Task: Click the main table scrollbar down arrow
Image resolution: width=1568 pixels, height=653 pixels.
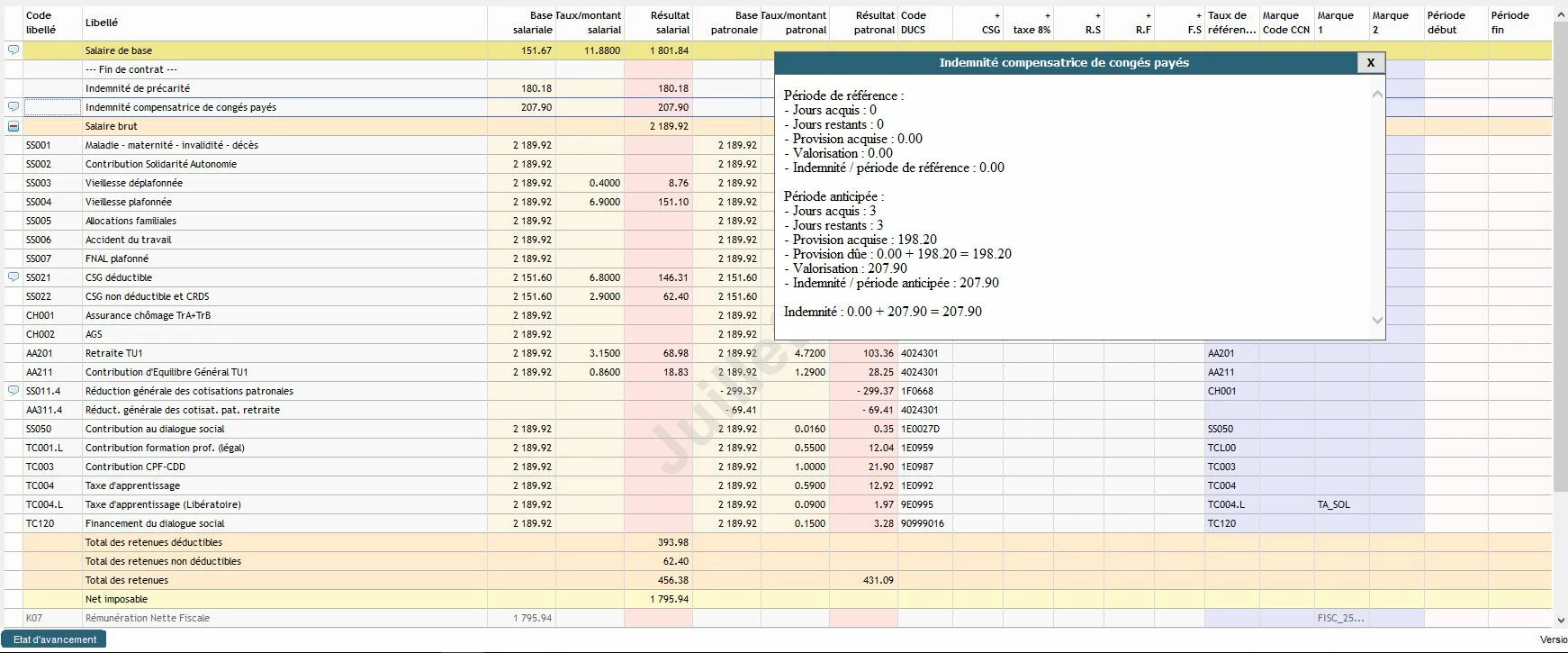Action: [x=1560, y=620]
